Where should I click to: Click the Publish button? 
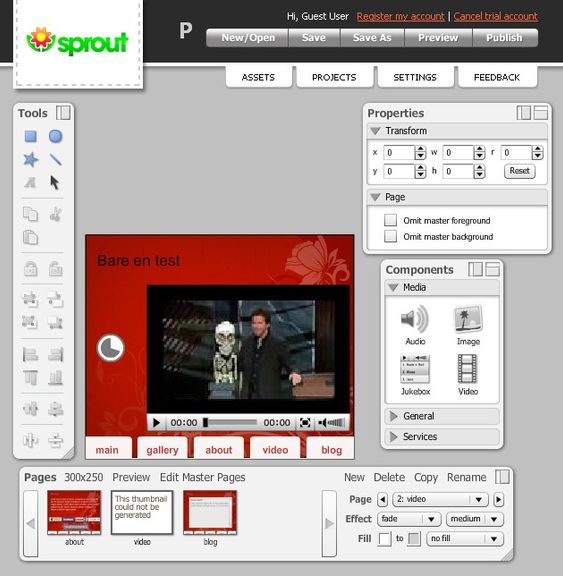tap(504, 38)
